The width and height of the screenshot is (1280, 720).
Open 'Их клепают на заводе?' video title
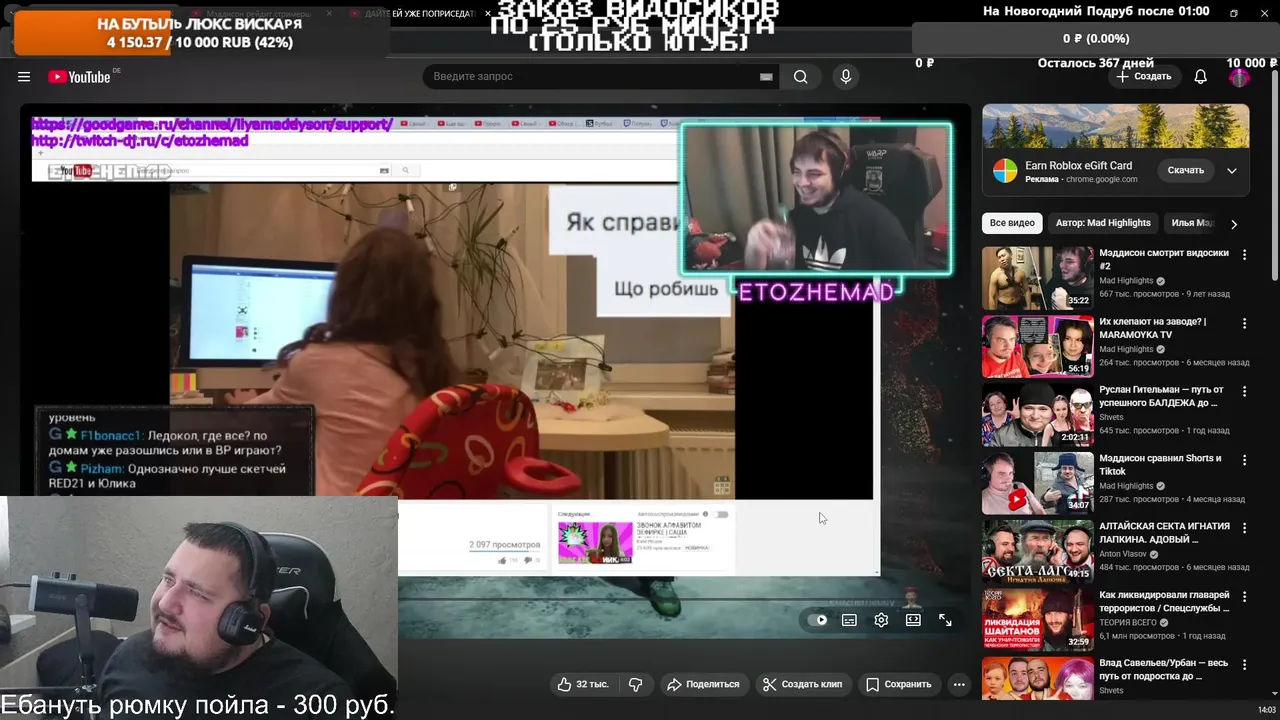point(1153,328)
